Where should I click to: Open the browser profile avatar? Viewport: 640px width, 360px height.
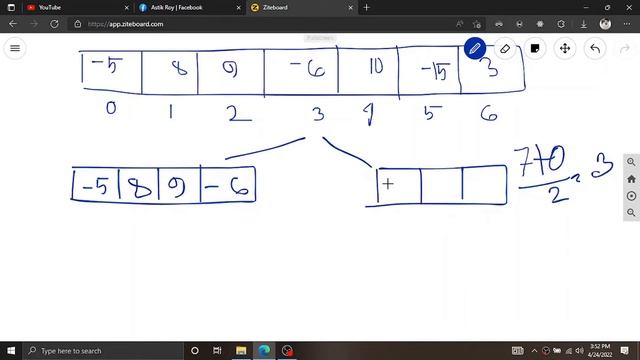605,24
